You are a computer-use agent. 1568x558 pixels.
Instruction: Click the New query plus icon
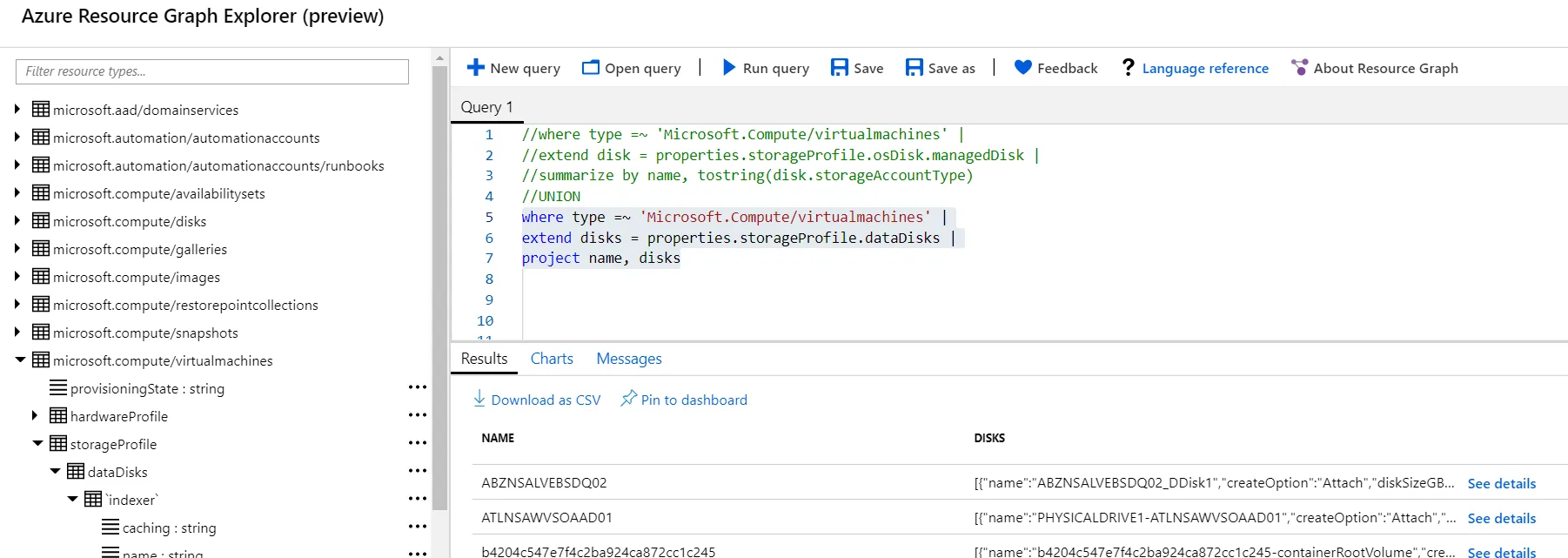(475, 67)
